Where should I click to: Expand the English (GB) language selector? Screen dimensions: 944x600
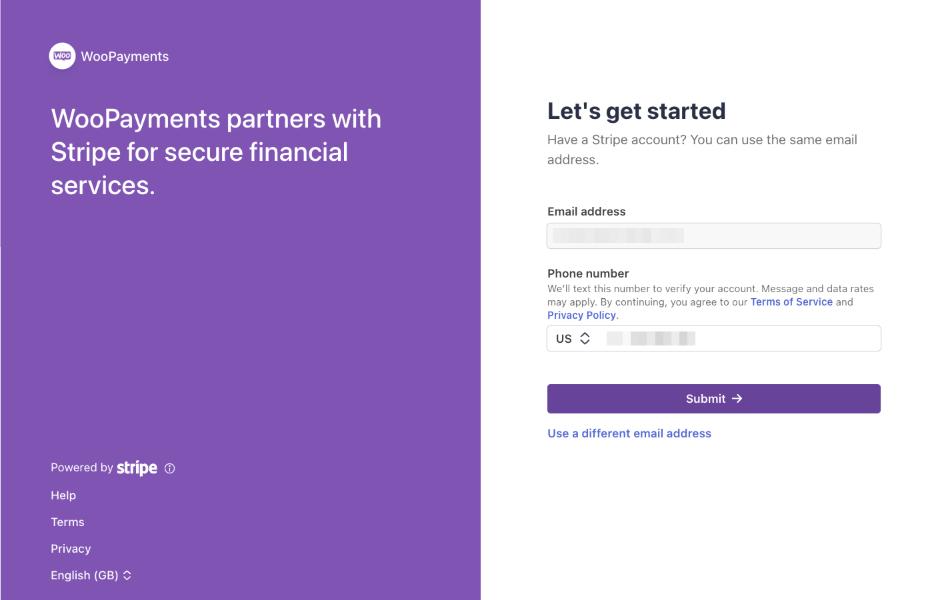[91, 576]
